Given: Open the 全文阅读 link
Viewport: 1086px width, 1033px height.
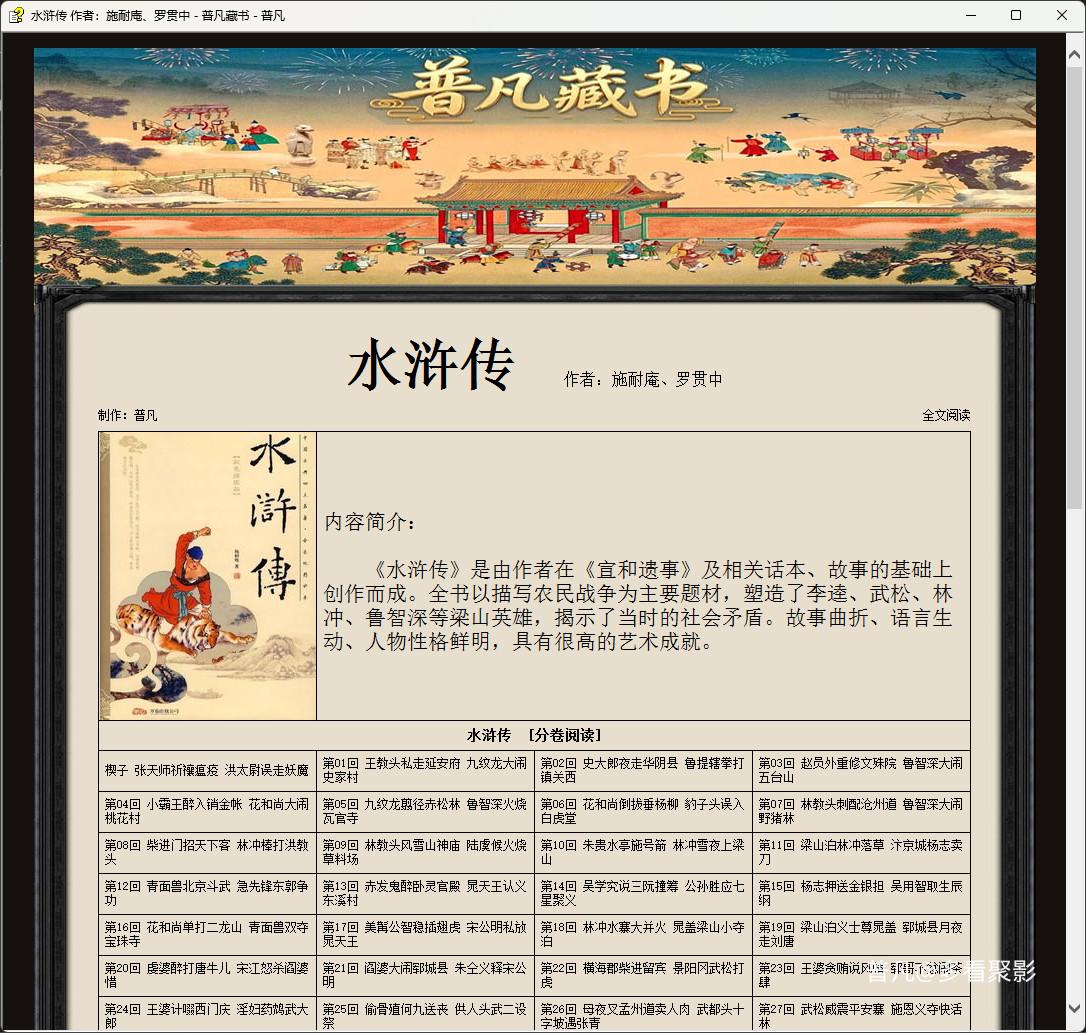Looking at the screenshot, I should click(946, 415).
